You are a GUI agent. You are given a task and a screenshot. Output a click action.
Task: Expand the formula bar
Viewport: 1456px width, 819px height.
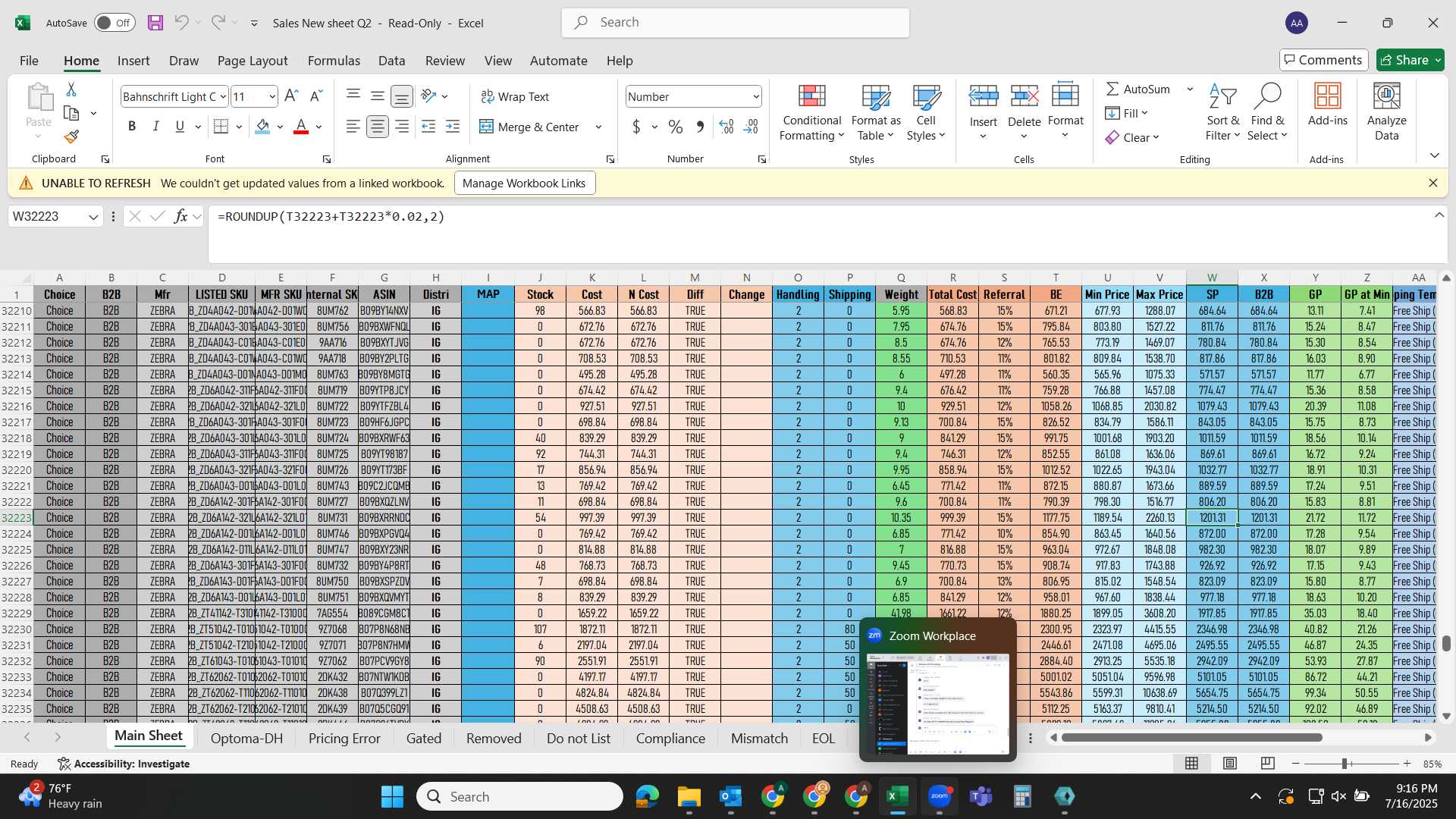click(x=1439, y=215)
